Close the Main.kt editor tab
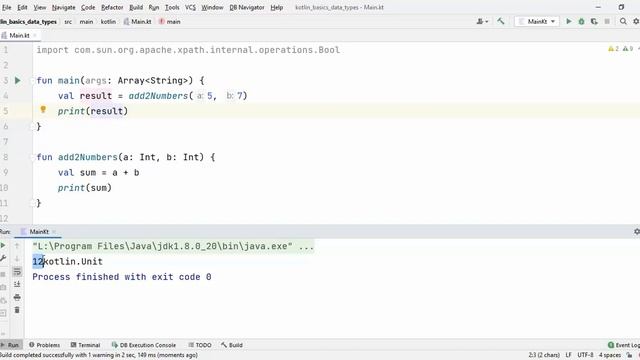This screenshot has width=640, height=360. 35,36
